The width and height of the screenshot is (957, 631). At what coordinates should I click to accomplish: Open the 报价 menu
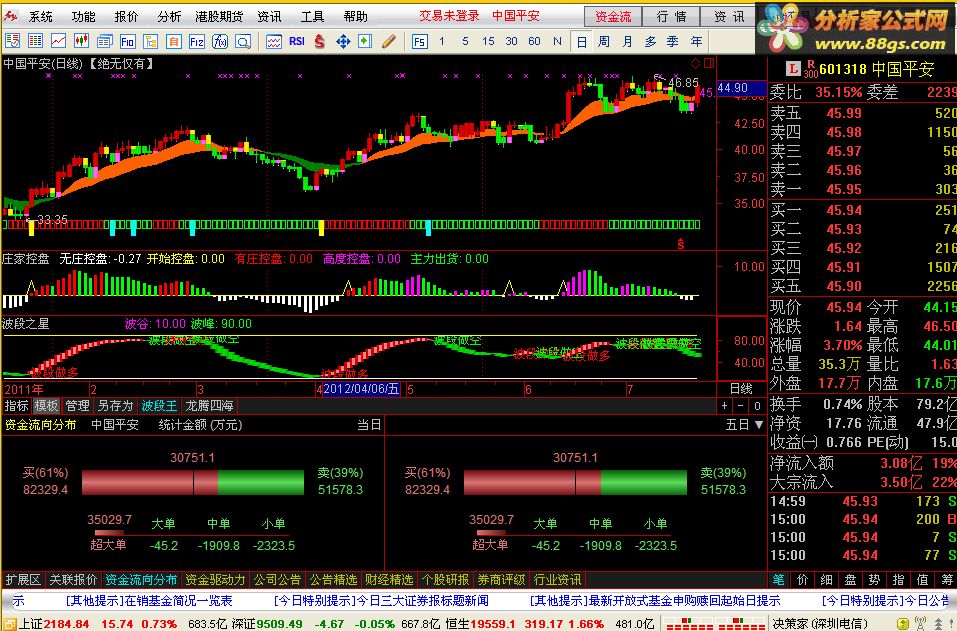coord(126,16)
